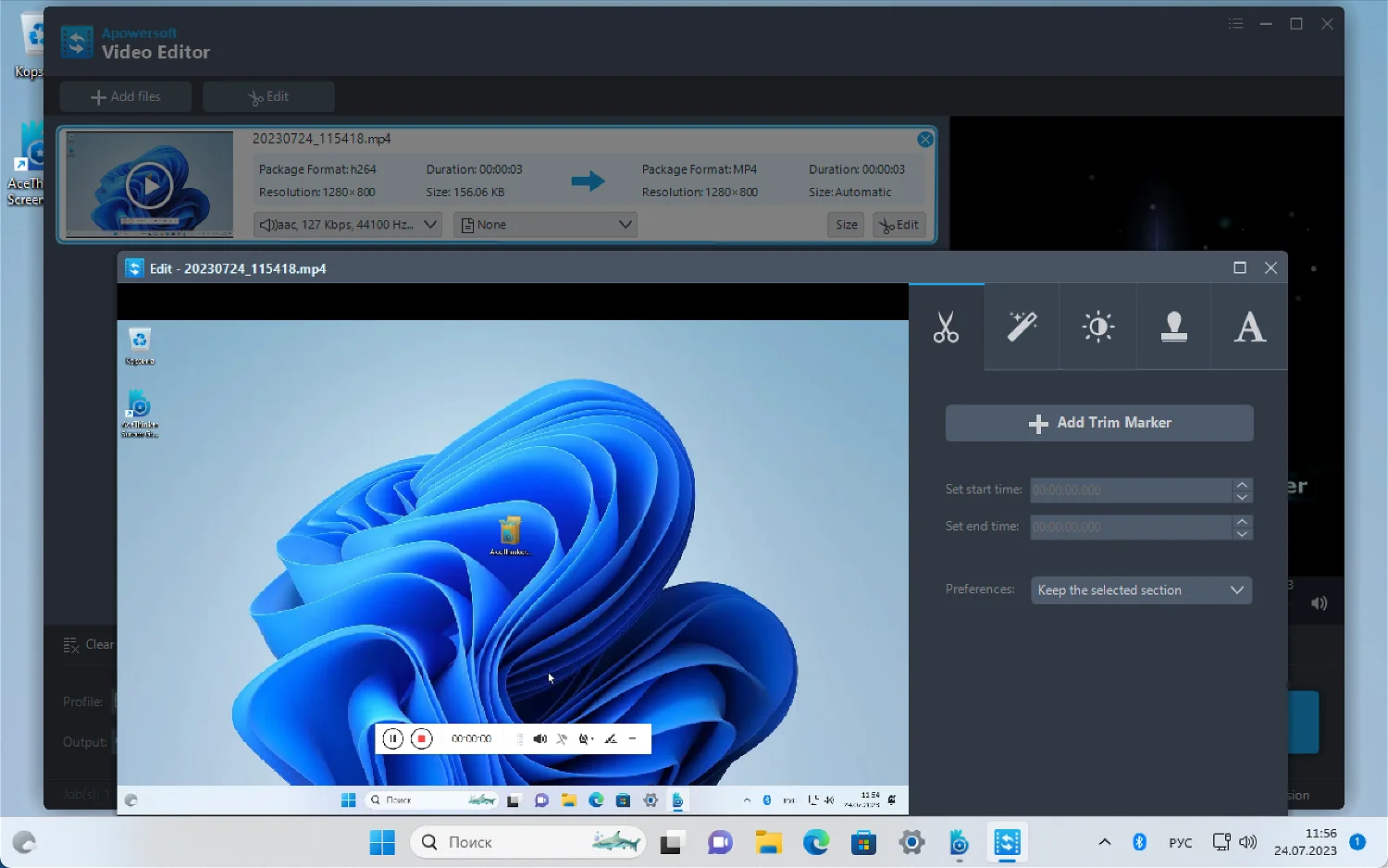Open the notification badge icon

1357,841
